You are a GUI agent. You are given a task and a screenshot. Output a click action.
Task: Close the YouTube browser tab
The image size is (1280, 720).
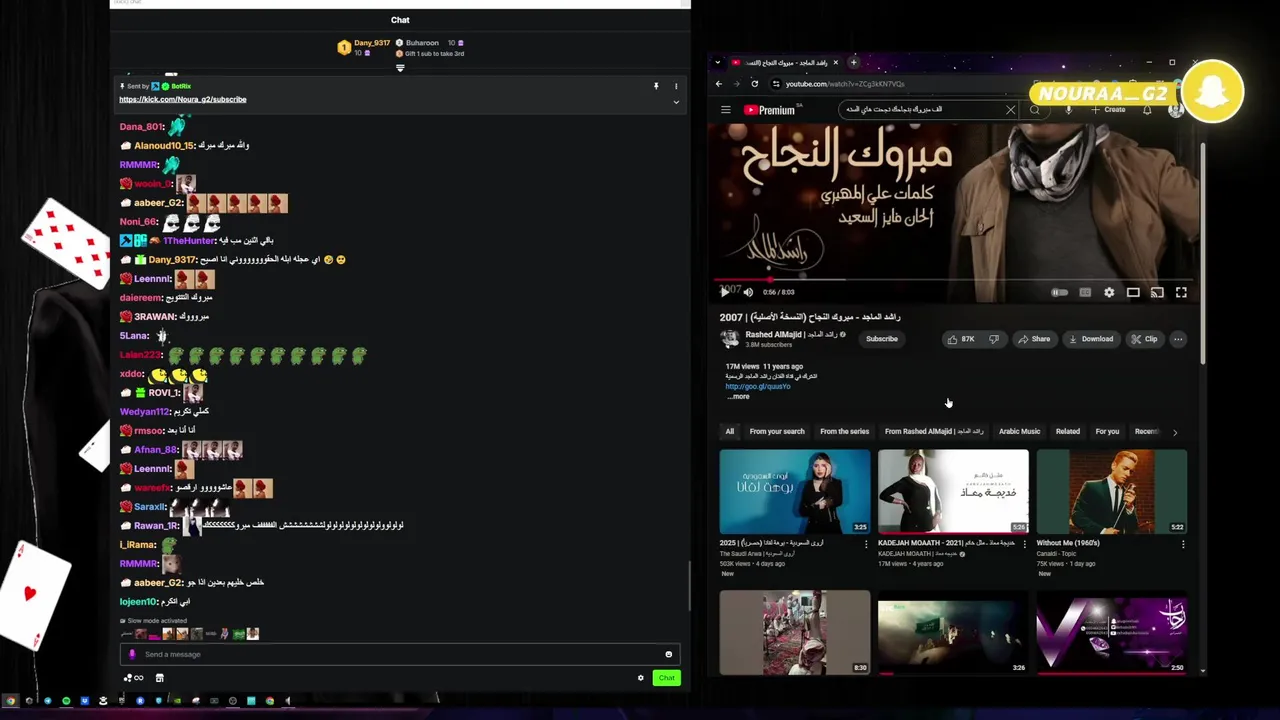click(837, 63)
